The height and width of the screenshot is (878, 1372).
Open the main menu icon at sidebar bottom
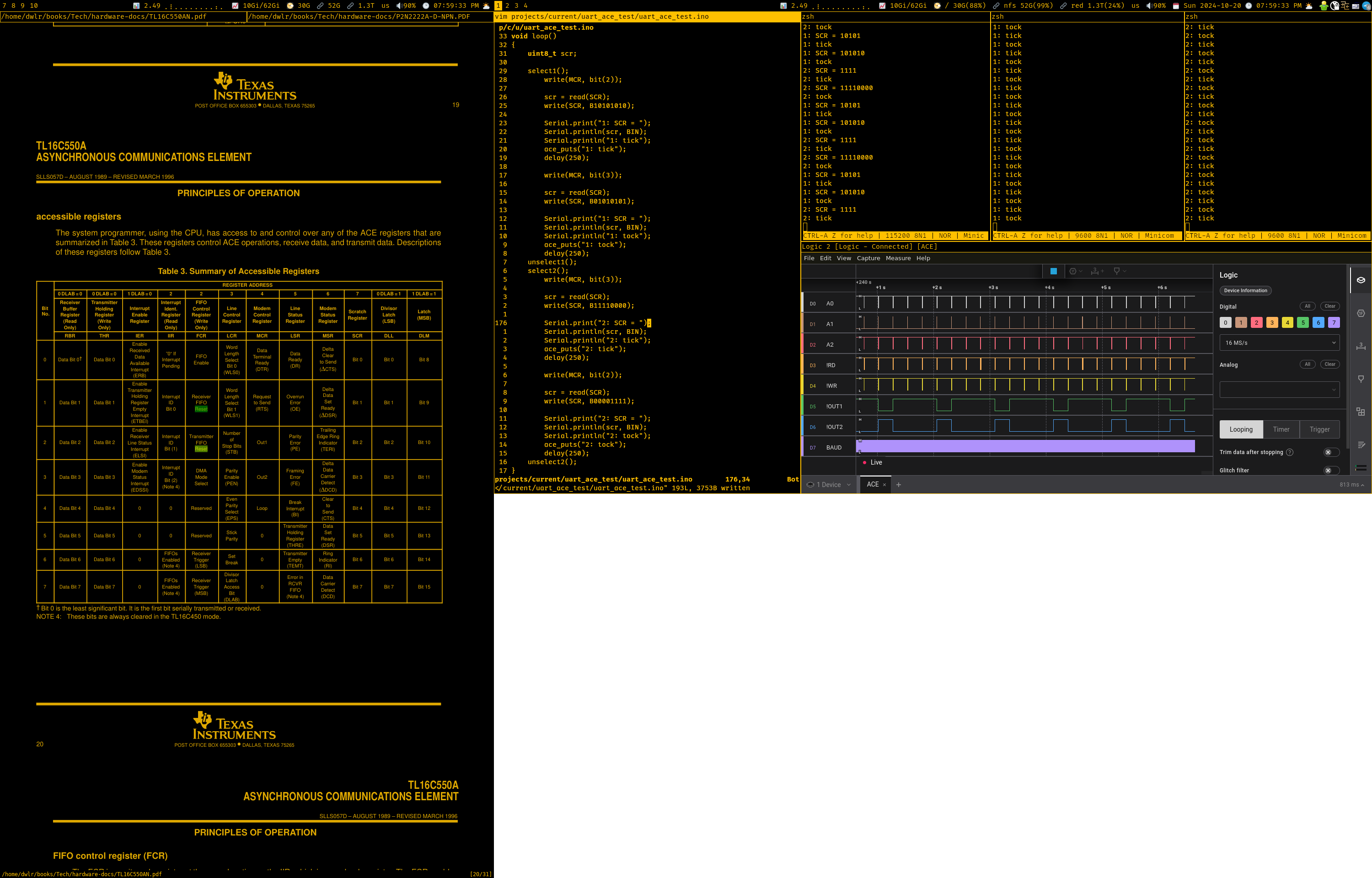pos(1361,468)
